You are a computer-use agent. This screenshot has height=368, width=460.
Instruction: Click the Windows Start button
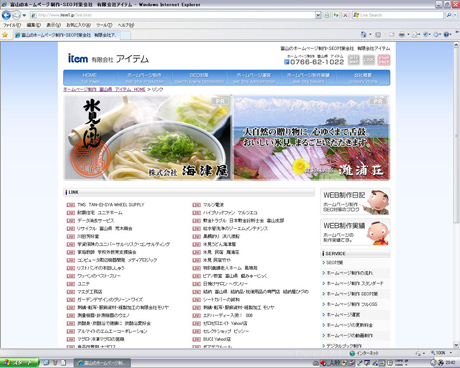coord(19,363)
